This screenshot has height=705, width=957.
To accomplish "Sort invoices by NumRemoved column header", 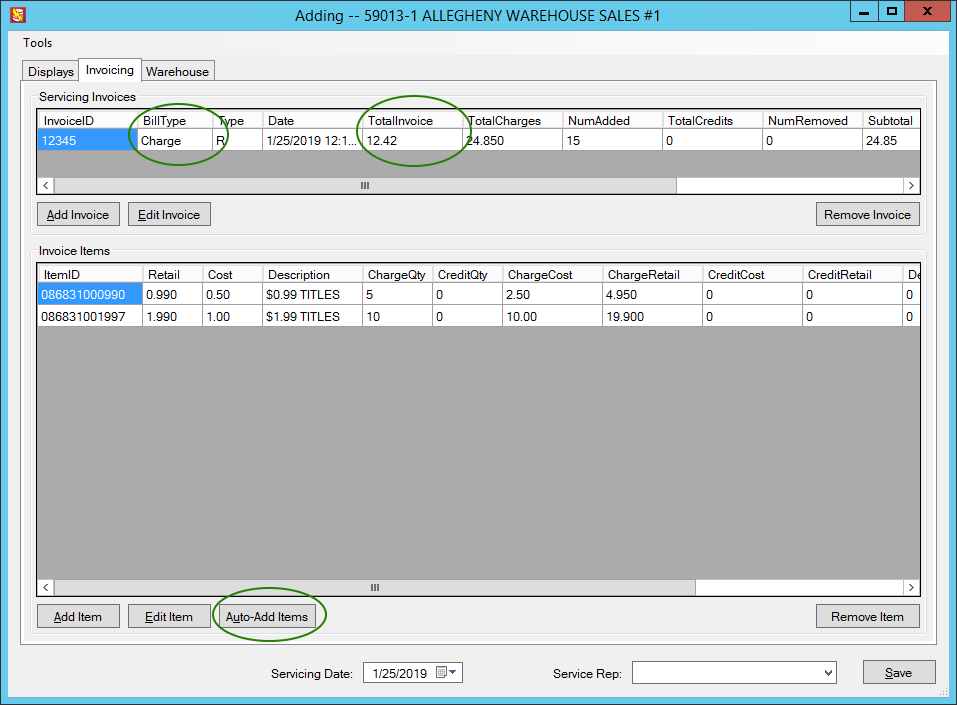I will [812, 120].
